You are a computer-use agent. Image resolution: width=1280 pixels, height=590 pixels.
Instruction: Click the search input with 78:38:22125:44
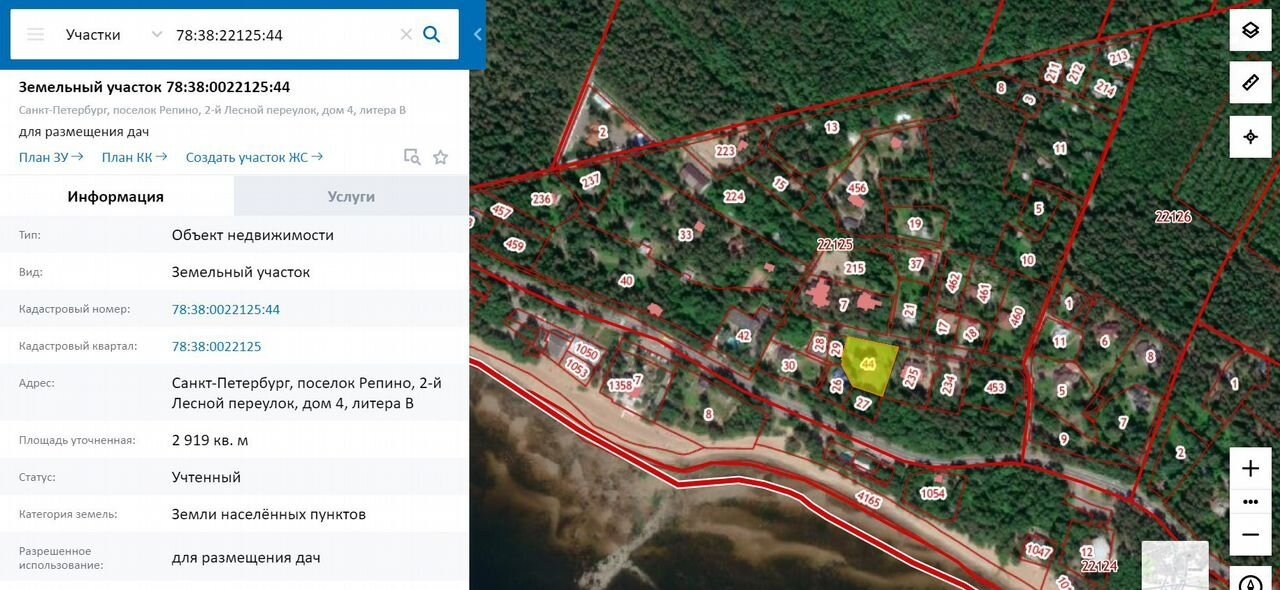pos(282,34)
